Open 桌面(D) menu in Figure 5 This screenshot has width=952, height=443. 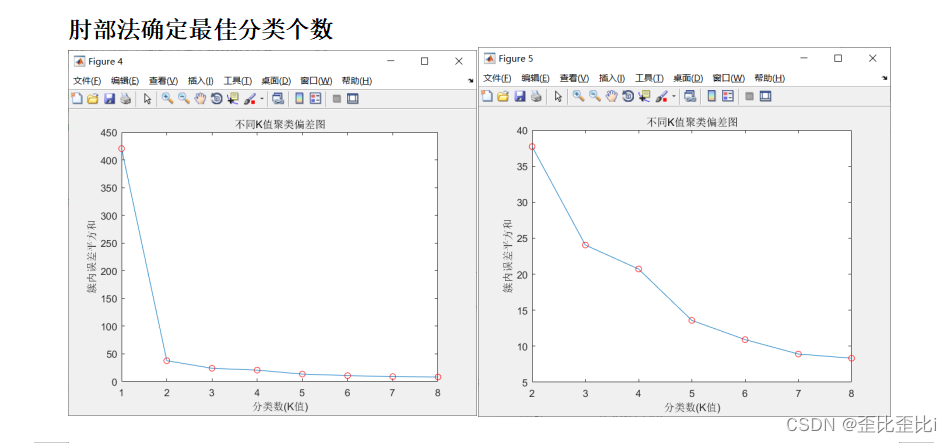click(688, 78)
